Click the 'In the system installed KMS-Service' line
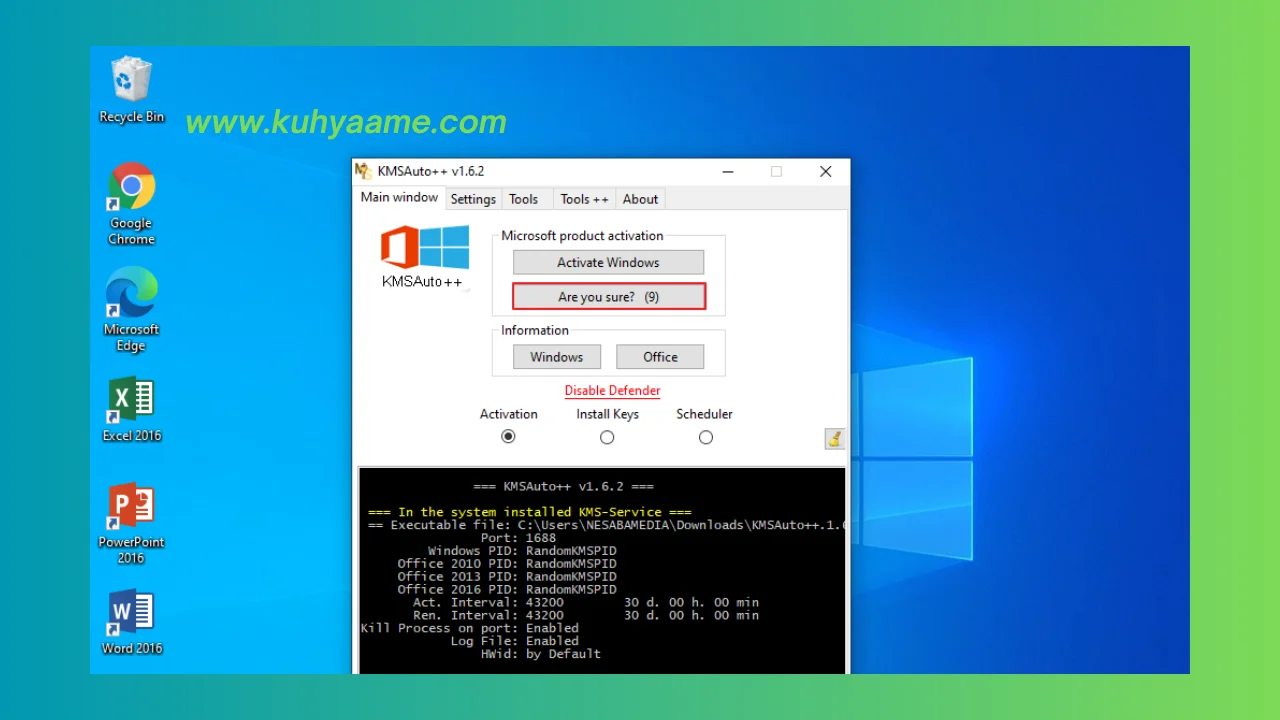 click(530, 512)
